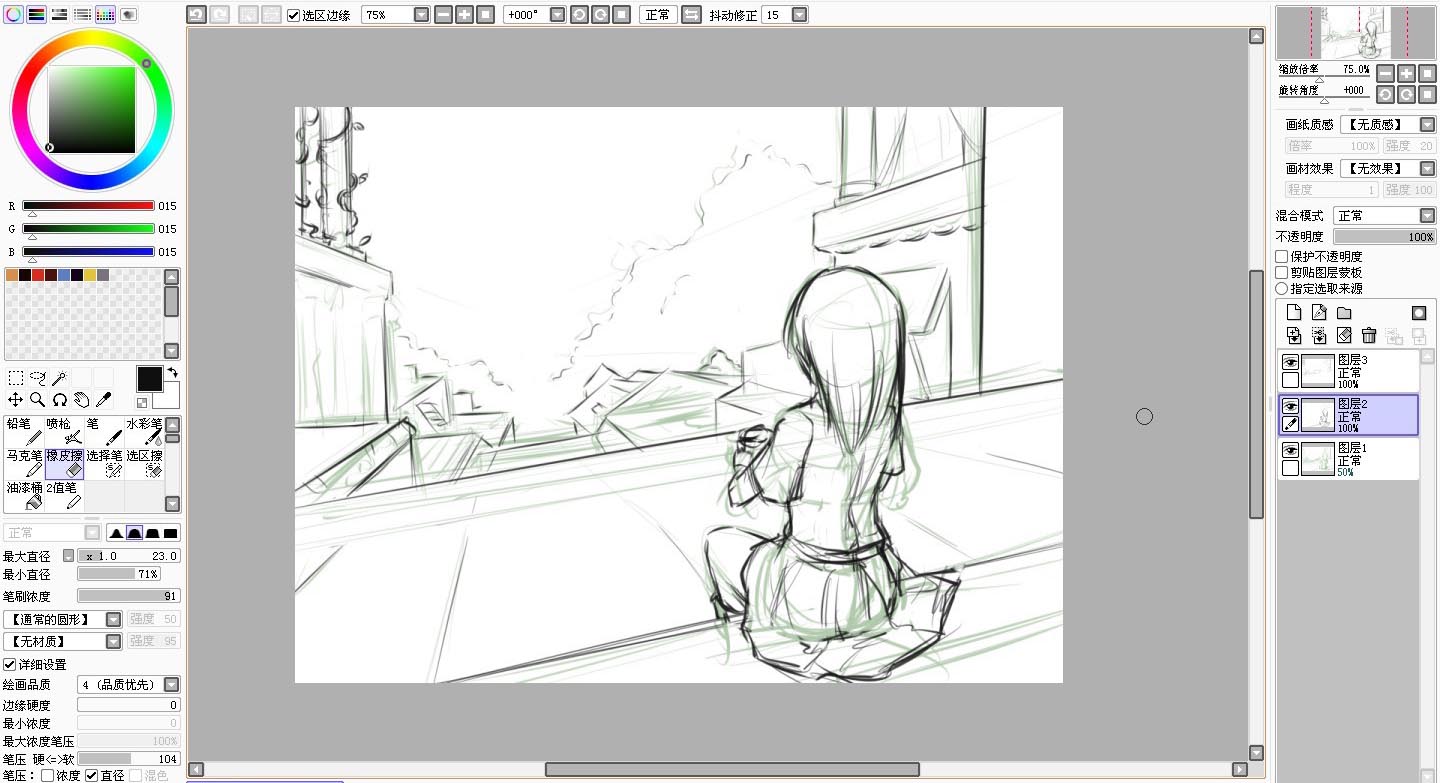Activate the magic wand tool

[x=60, y=378]
